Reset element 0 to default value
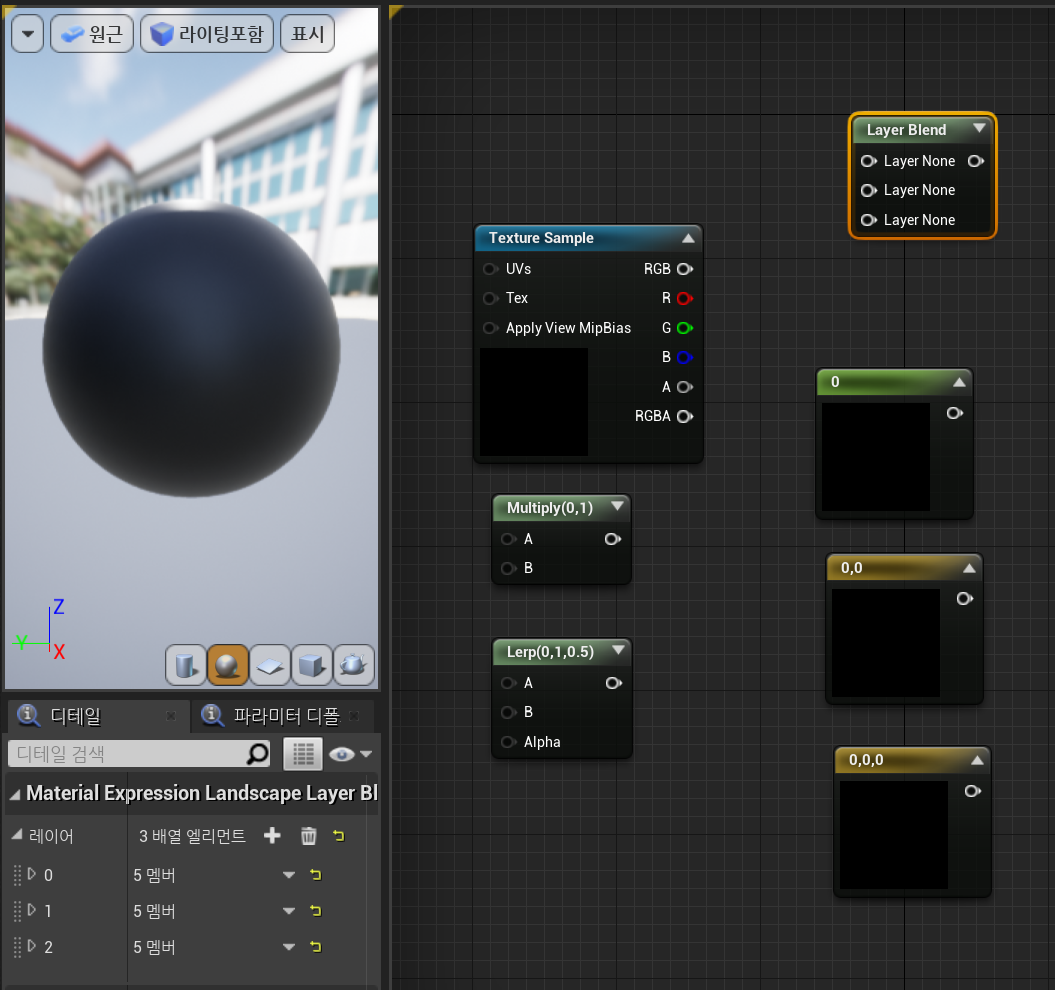 (x=316, y=875)
